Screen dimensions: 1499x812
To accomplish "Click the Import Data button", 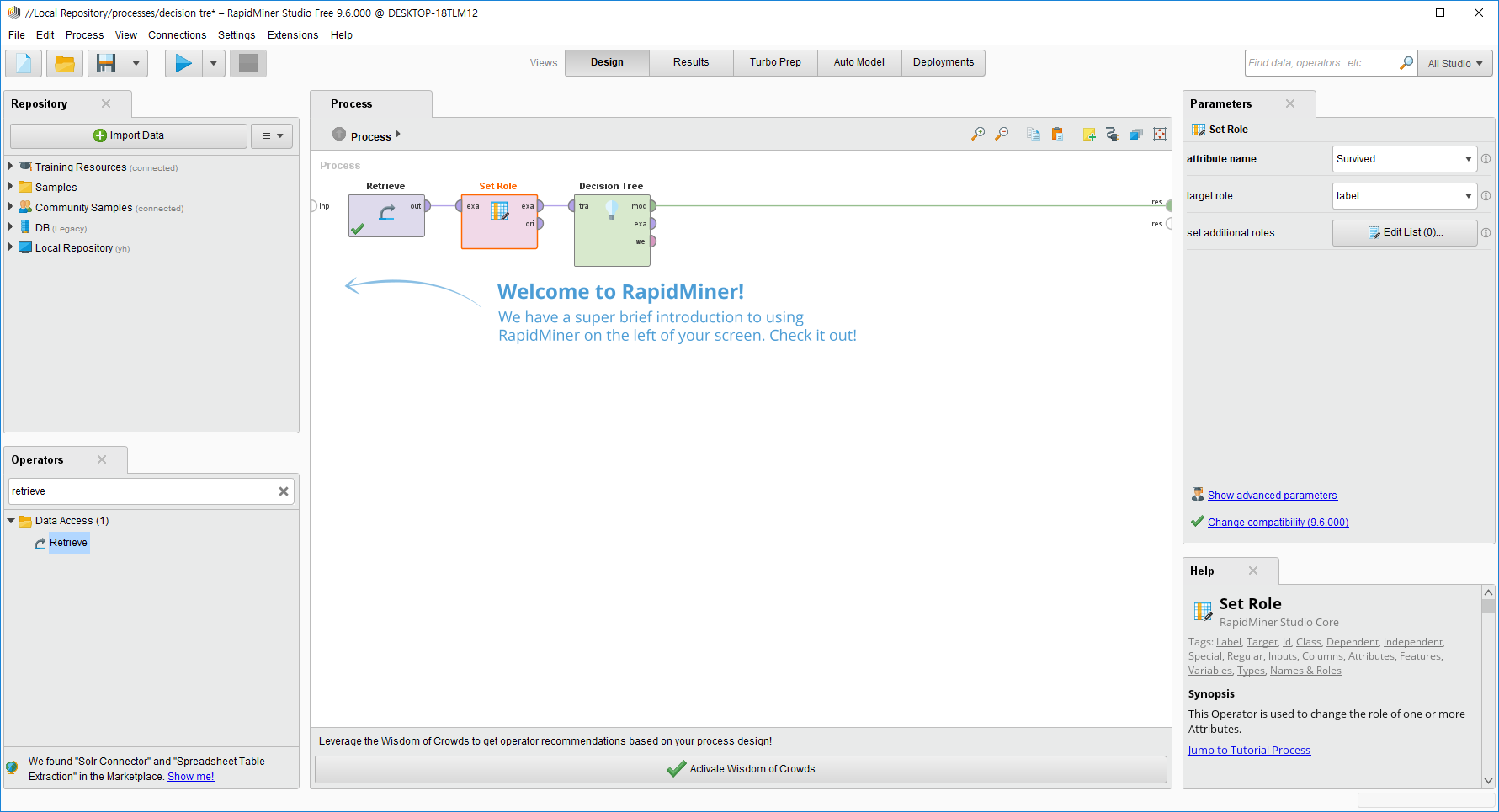I will click(x=129, y=135).
